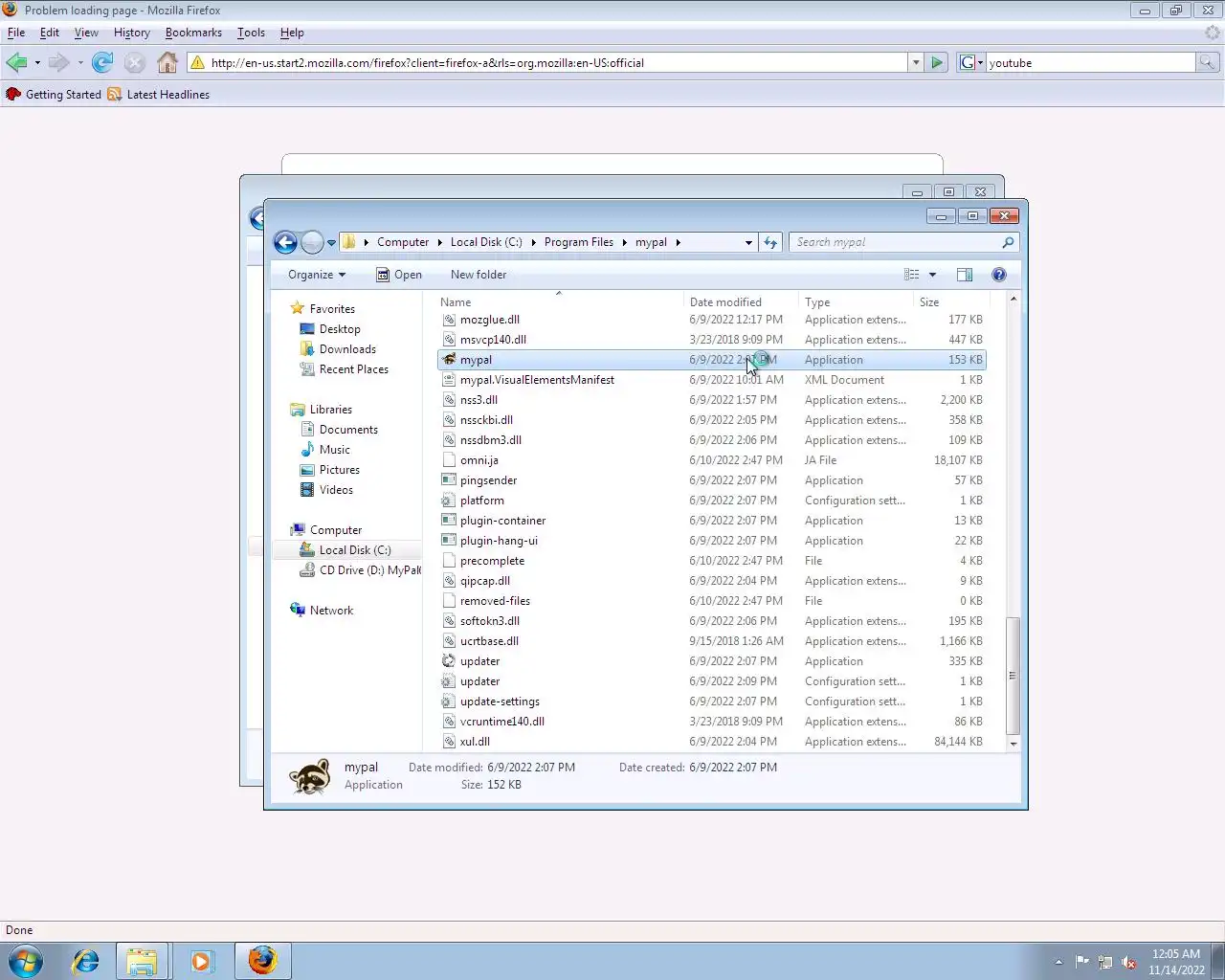Open the Tools menu

(251, 33)
